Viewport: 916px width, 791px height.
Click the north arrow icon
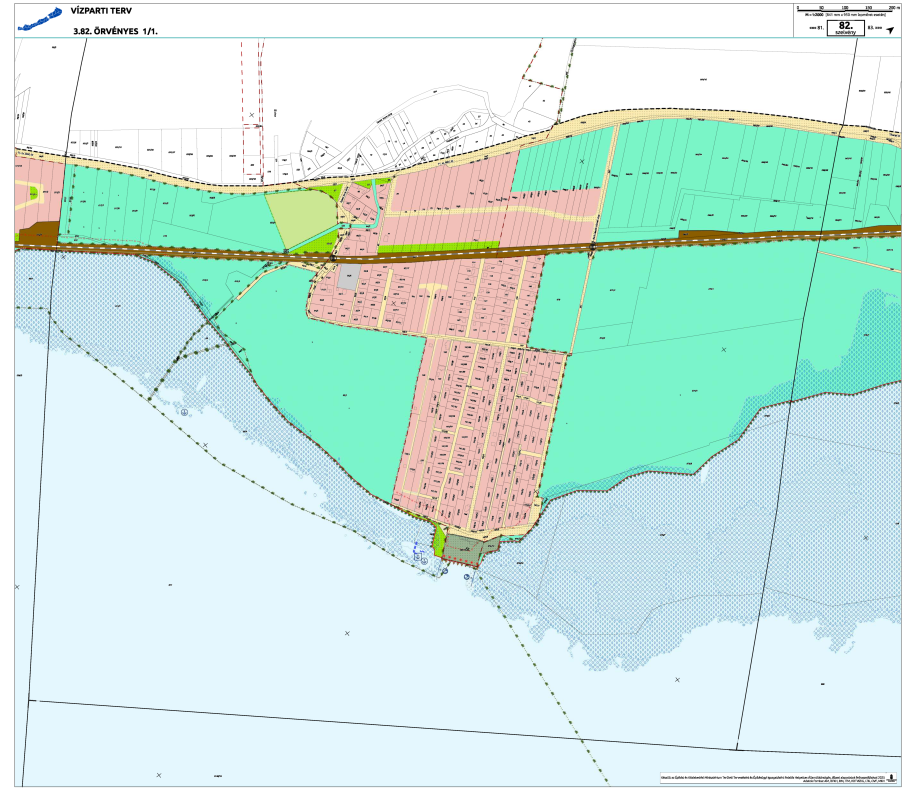pos(890,30)
